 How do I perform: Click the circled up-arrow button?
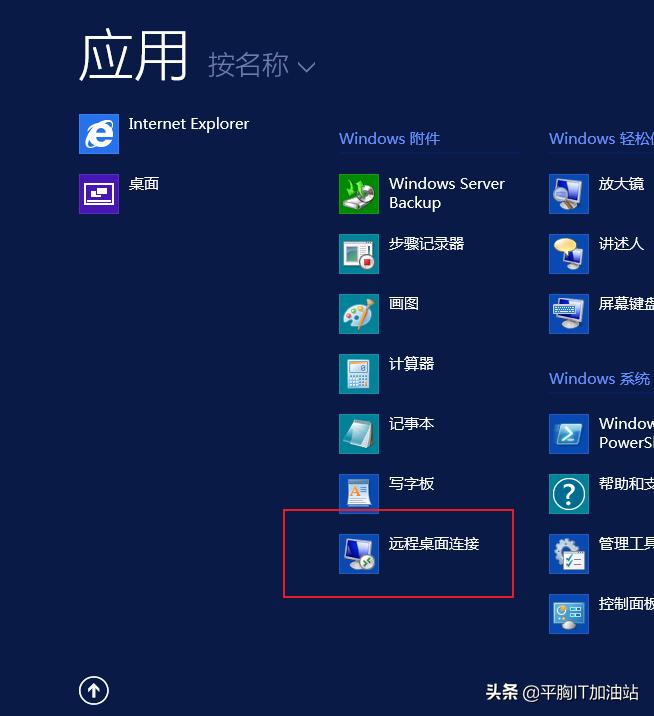coord(94,690)
